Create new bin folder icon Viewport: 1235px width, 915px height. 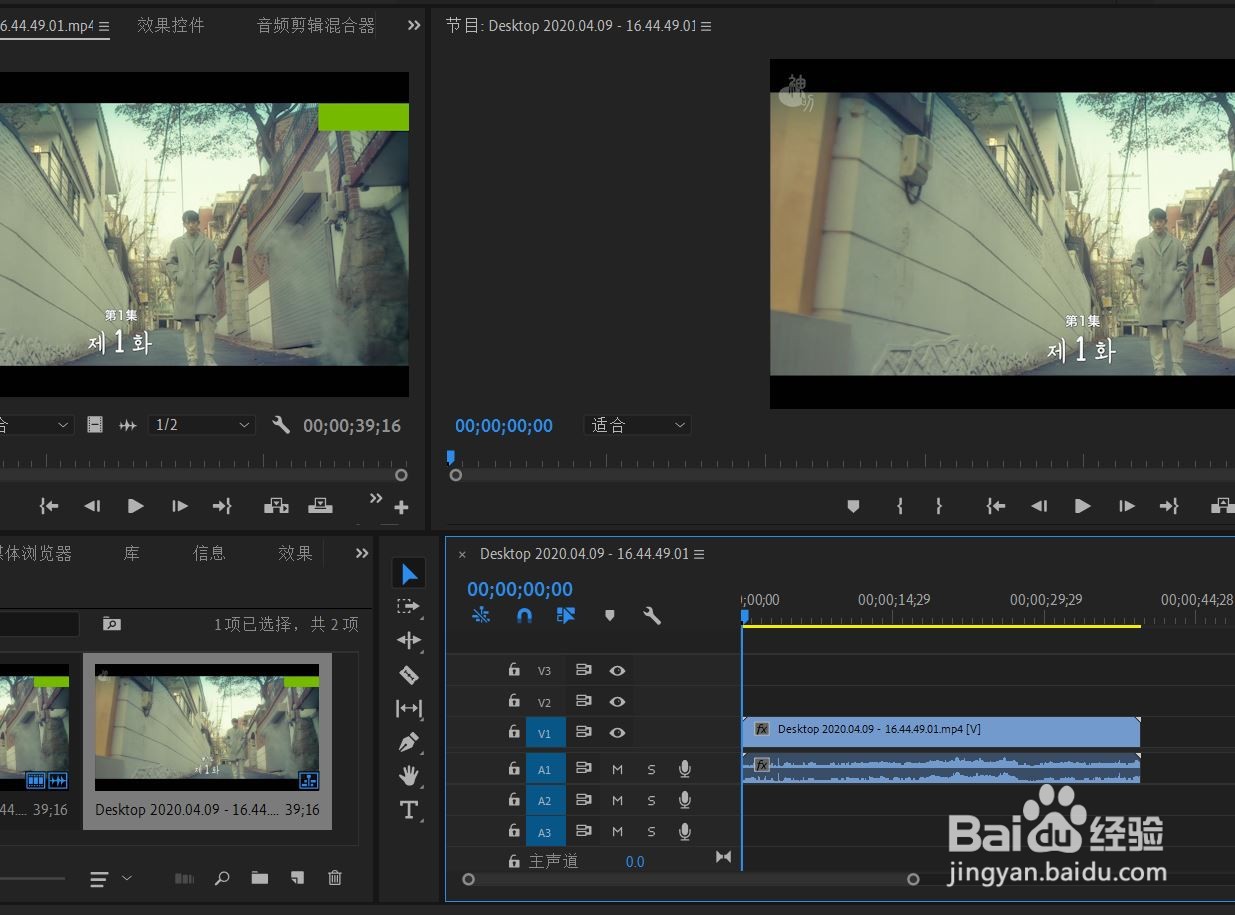260,878
